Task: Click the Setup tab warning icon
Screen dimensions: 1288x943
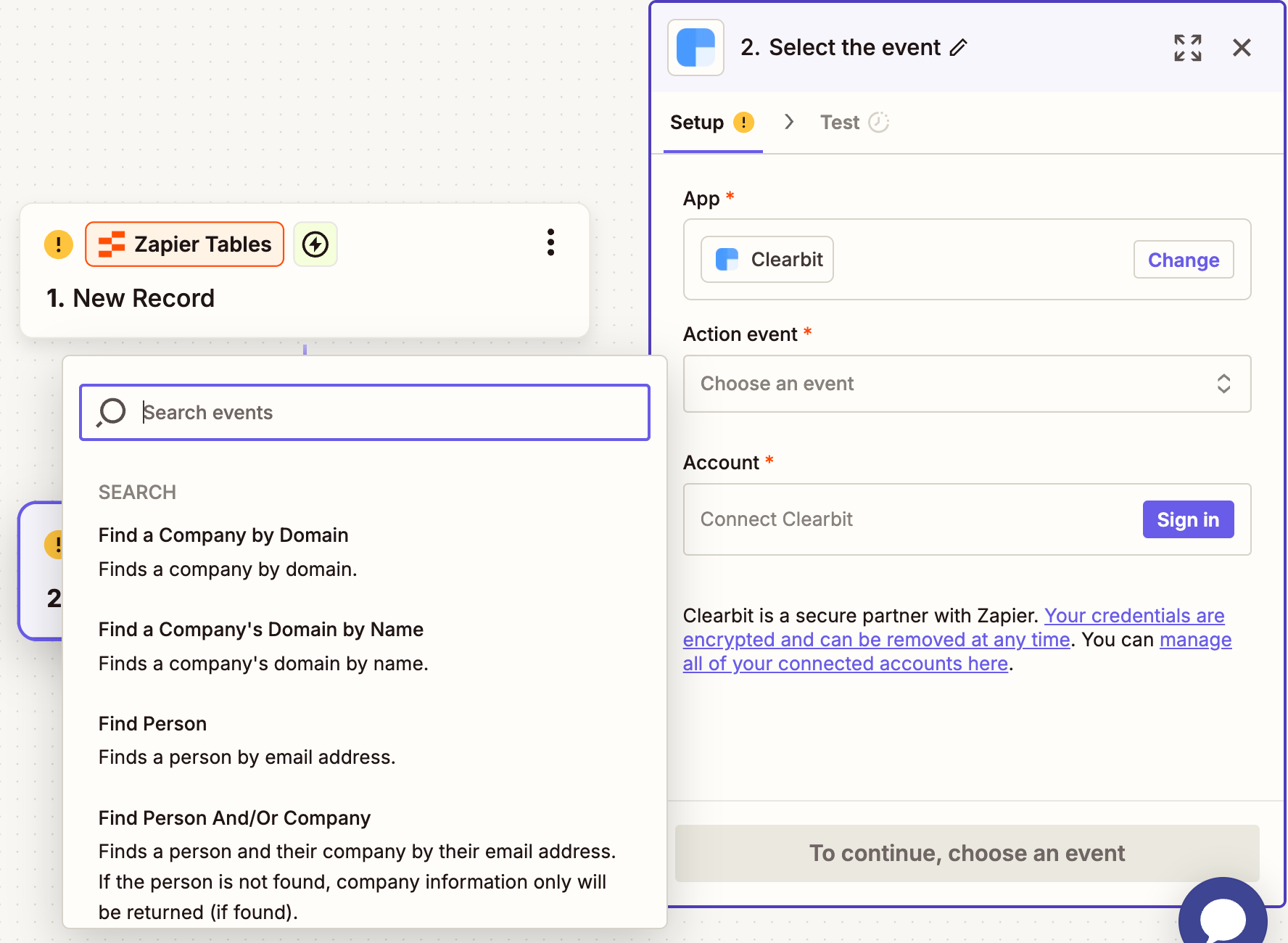Action: pos(743,122)
